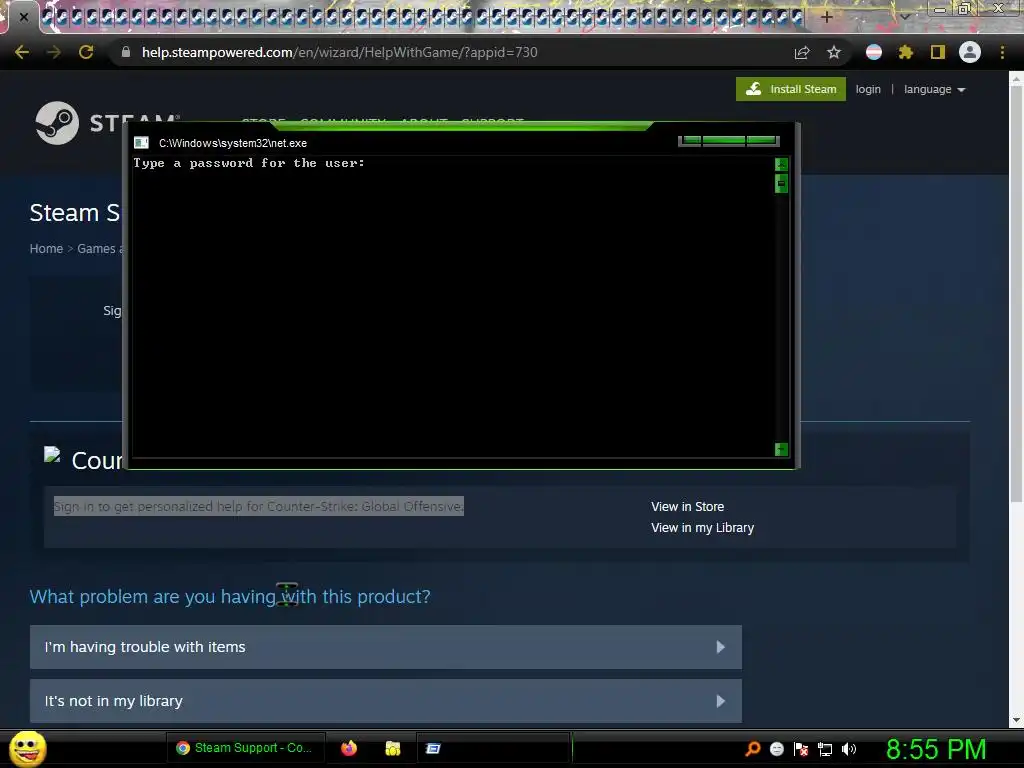Close the active tab with its X
This screenshot has width=1024, height=768.
click(24, 18)
